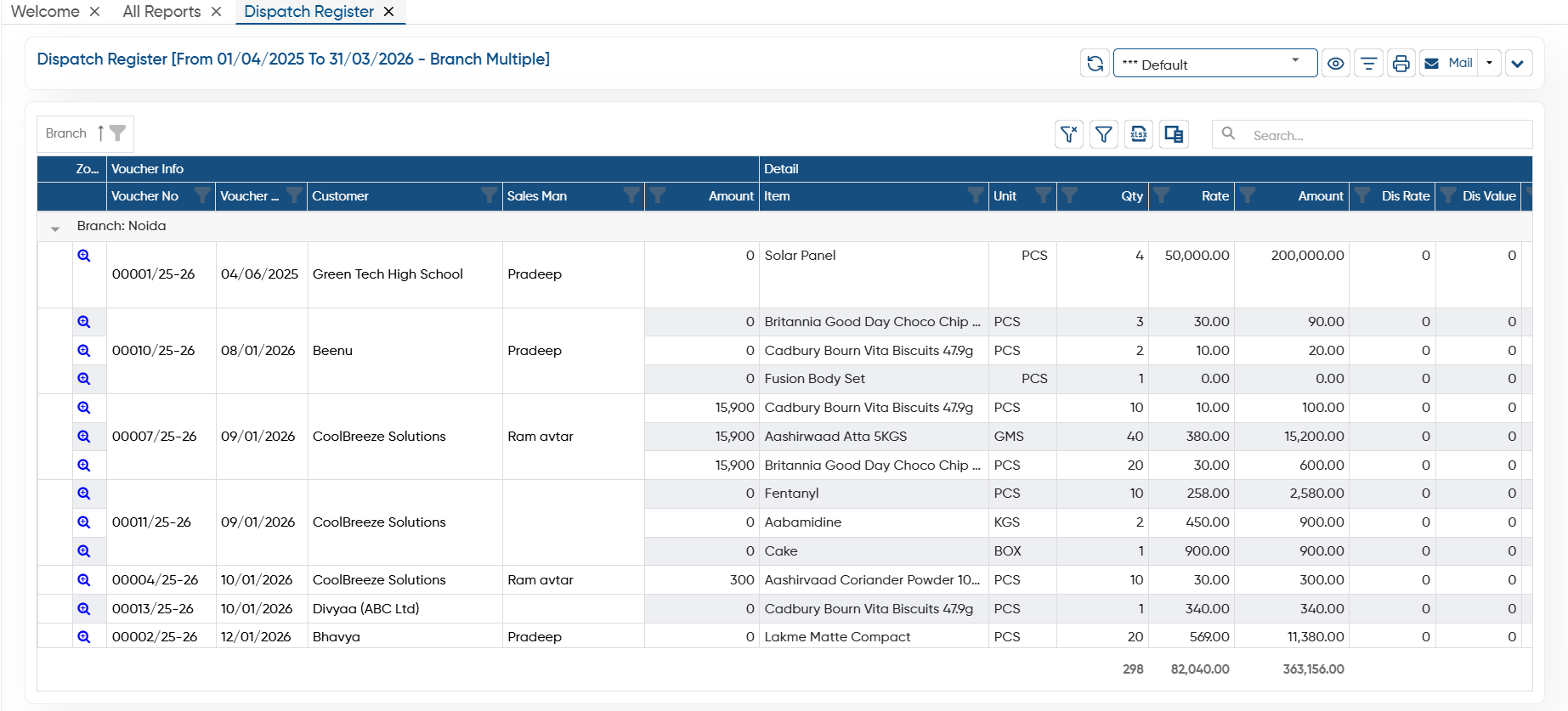
Task: Open zoom icon for Aabamidine row
Action: pyautogui.click(x=84, y=522)
